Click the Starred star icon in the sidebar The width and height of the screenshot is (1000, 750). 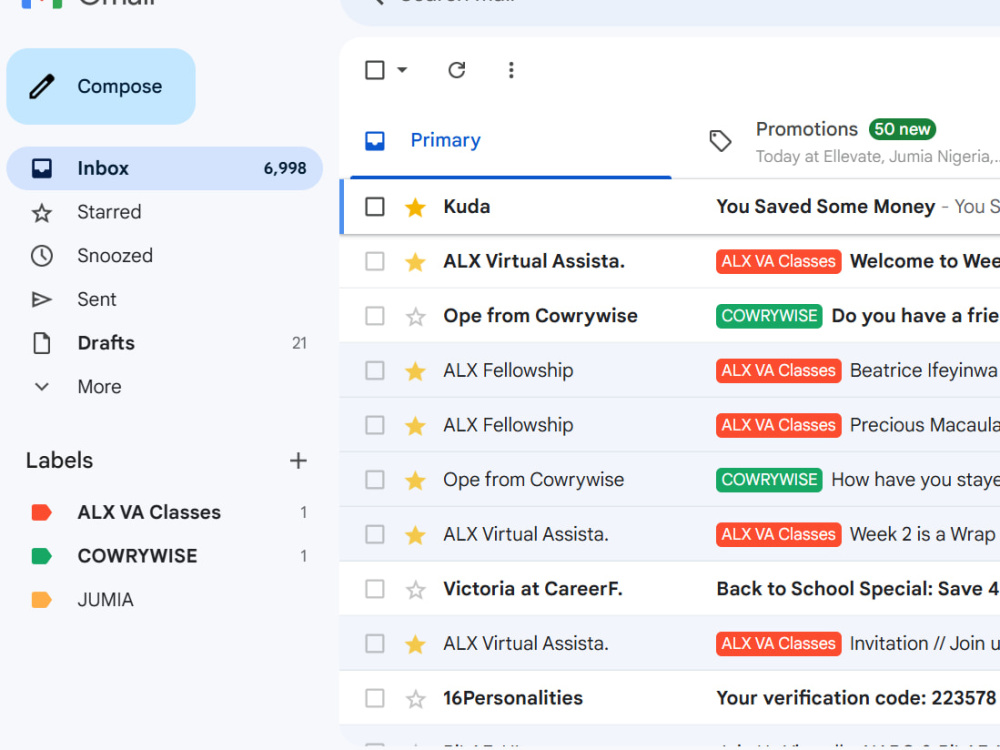tap(42, 212)
